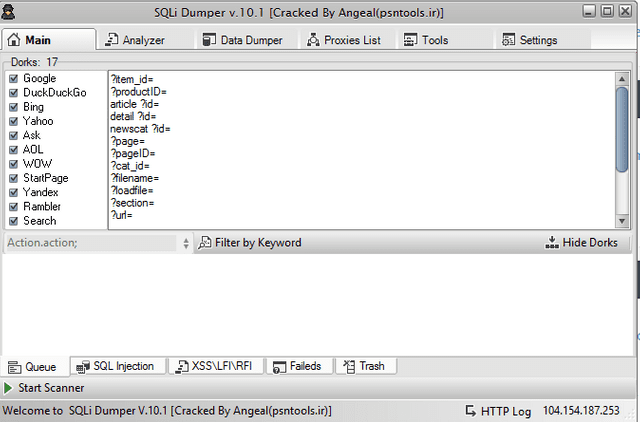Viewport: 640px width, 422px height.
Task: Disable the Ask search engine
Action: click(13, 135)
